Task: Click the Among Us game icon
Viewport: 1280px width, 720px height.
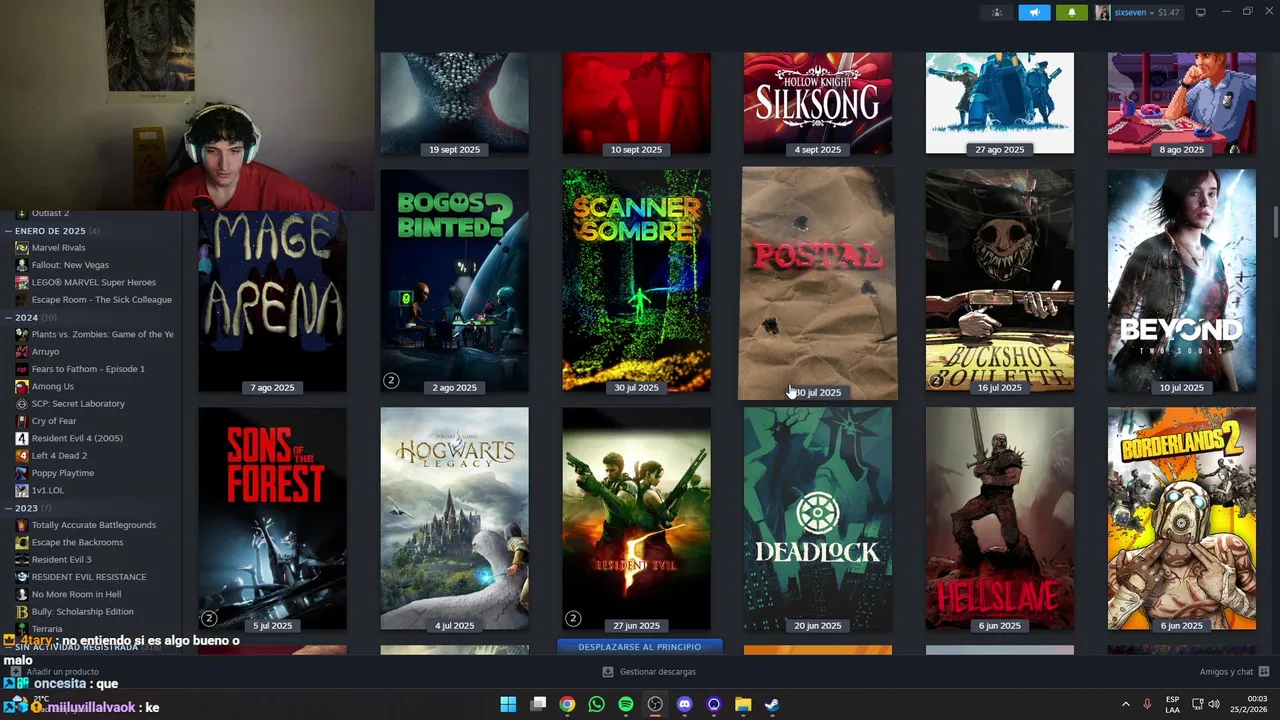Action: (22, 386)
